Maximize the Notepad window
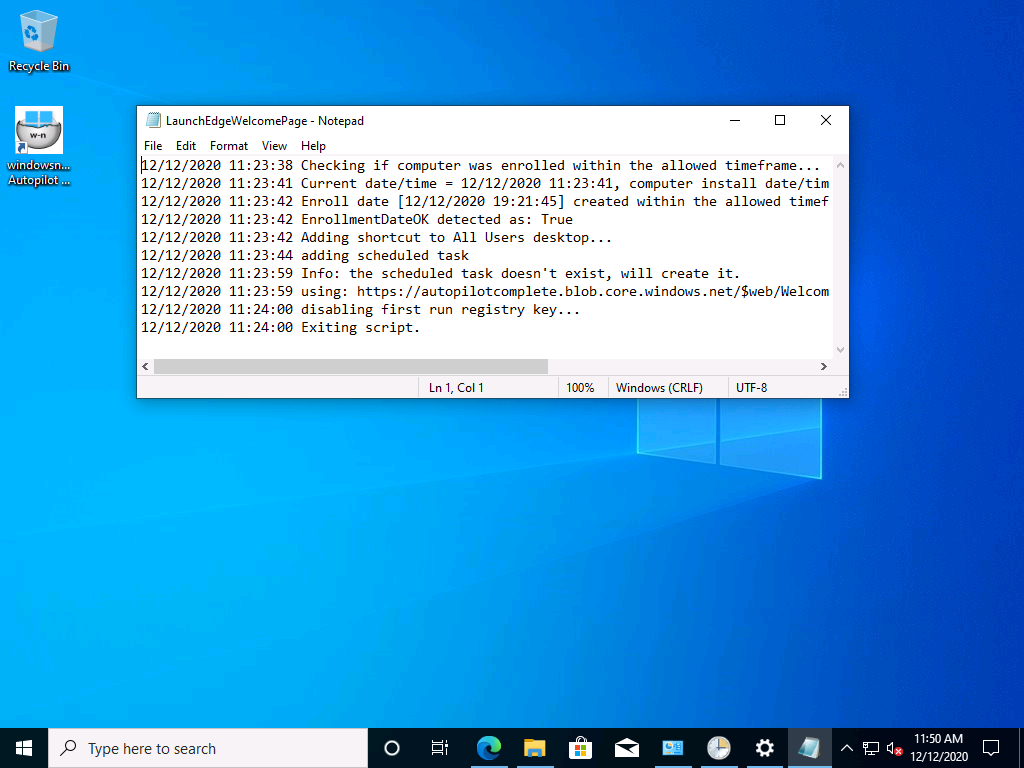Screen dimensions: 1024x768 click(x=780, y=120)
